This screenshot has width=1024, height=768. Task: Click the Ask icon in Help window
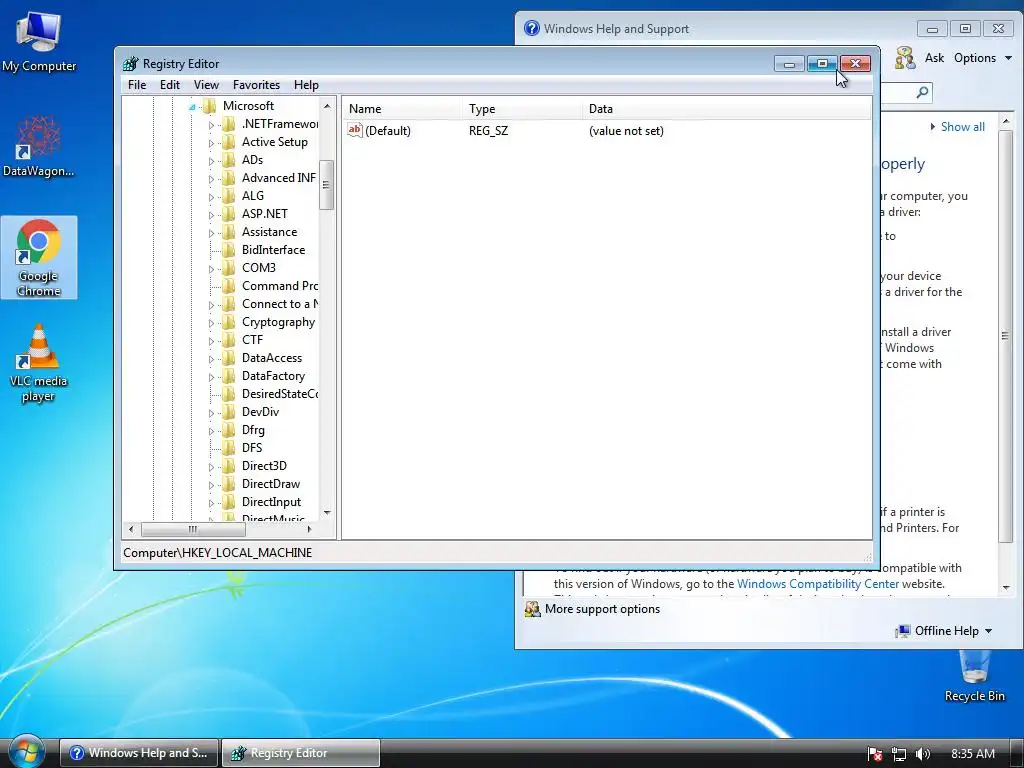coord(905,58)
